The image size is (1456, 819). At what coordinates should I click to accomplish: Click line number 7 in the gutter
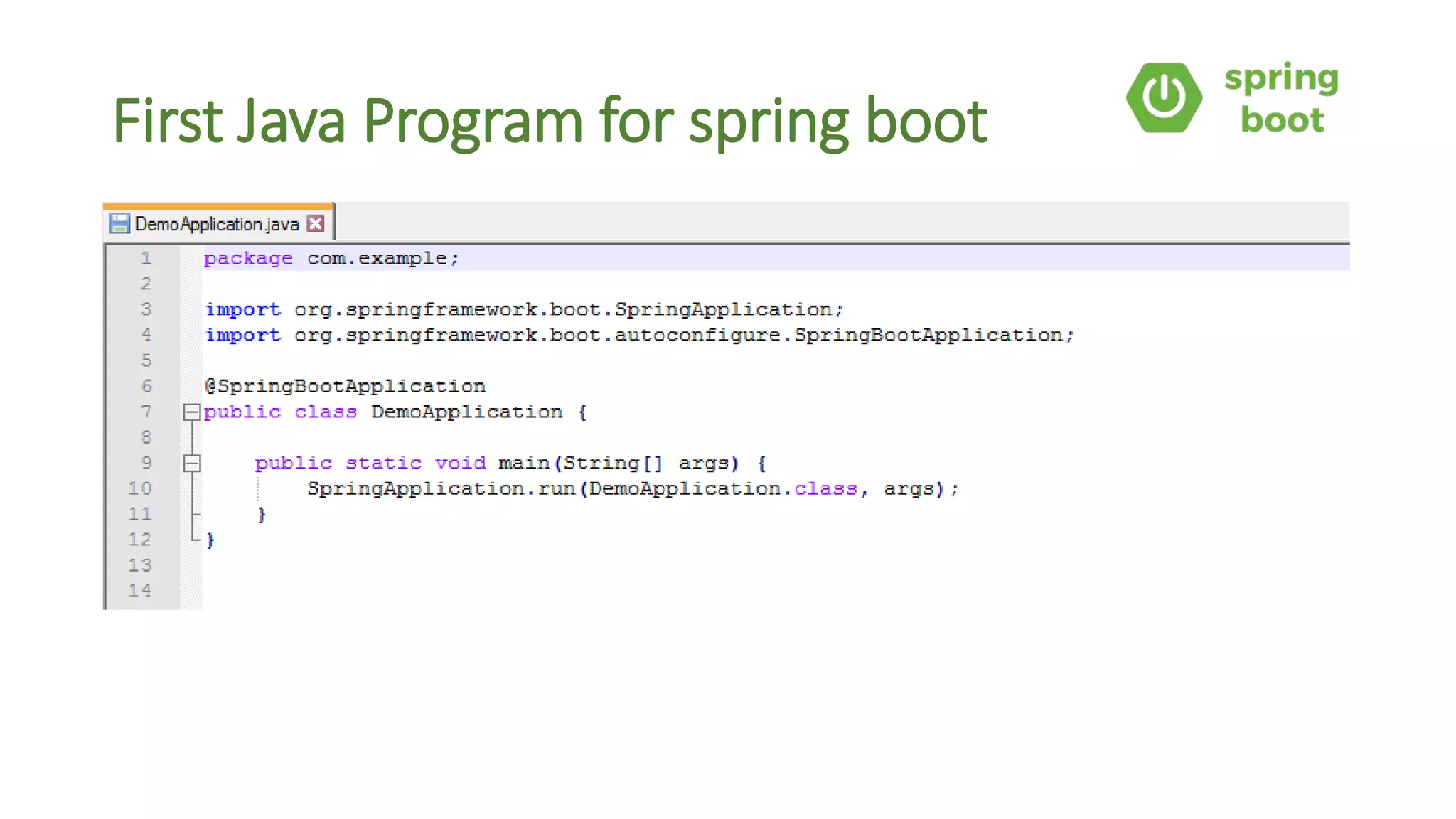[x=146, y=412]
